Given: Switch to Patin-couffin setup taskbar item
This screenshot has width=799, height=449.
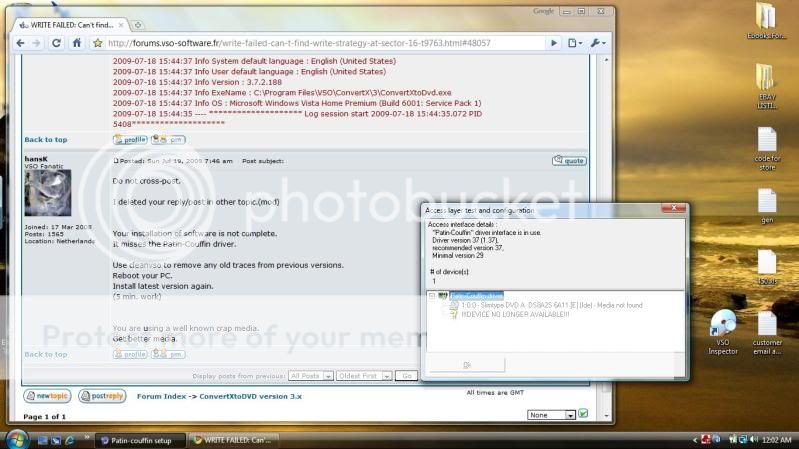Looking at the screenshot, I should 141,439.
